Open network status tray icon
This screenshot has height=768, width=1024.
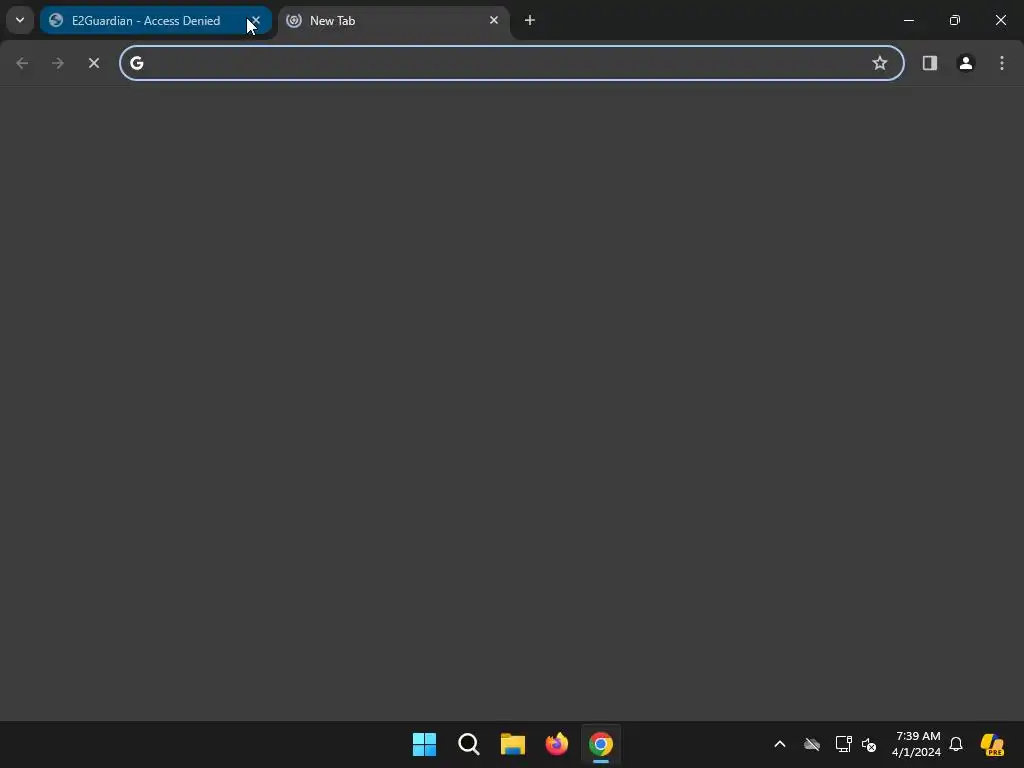(843, 744)
